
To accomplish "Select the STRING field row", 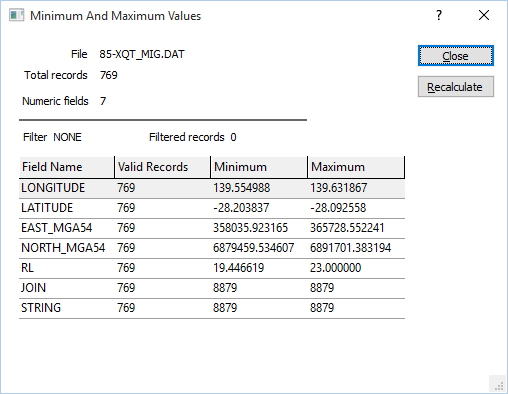I will pos(212,308).
